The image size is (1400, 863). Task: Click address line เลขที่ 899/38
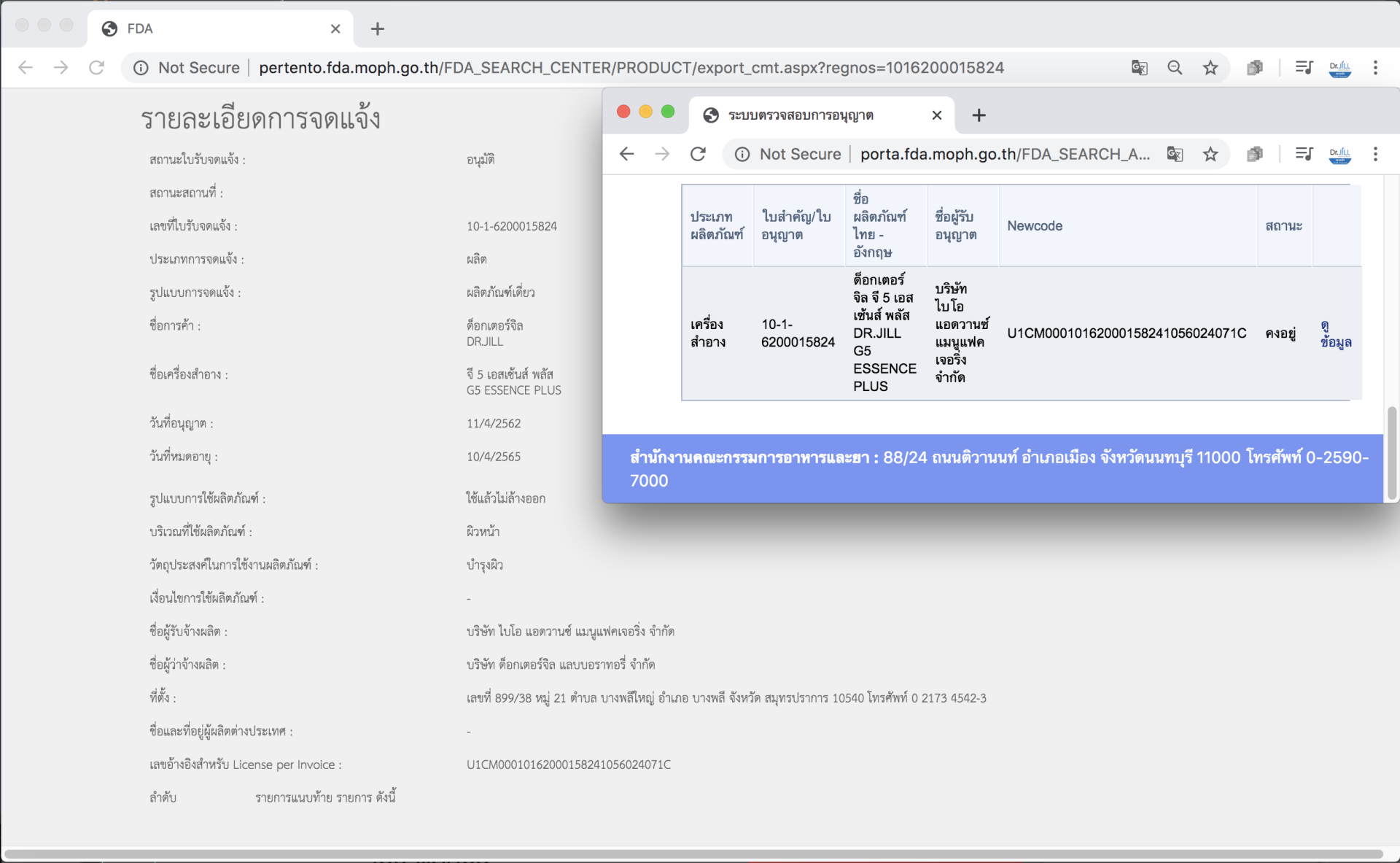pyautogui.click(x=726, y=698)
